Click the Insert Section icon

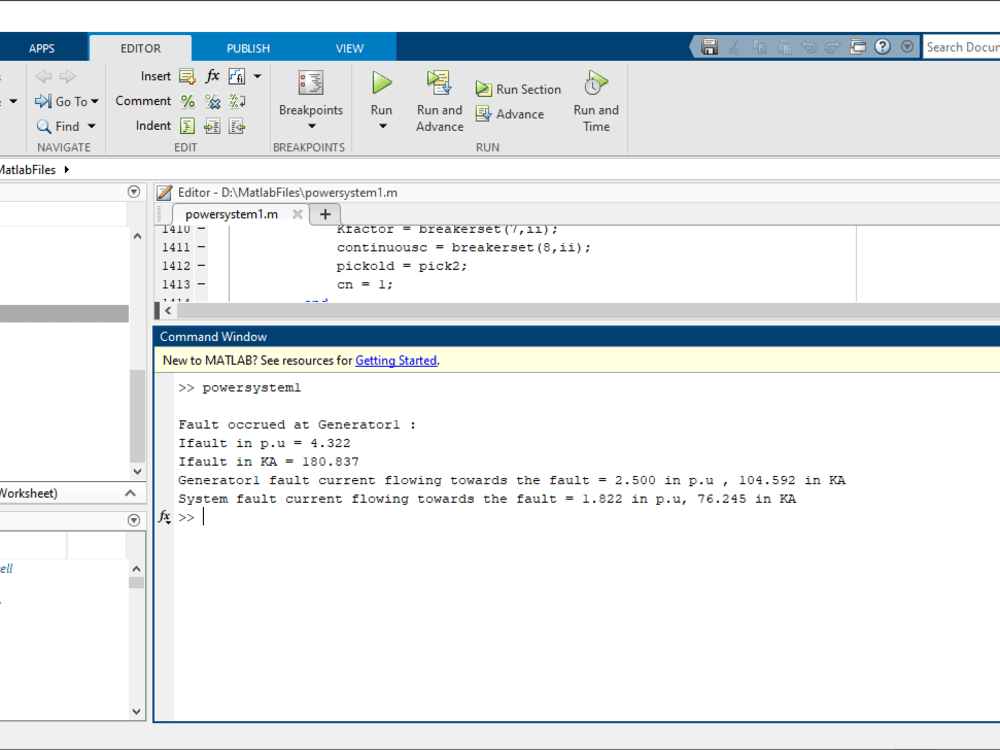coord(187,77)
